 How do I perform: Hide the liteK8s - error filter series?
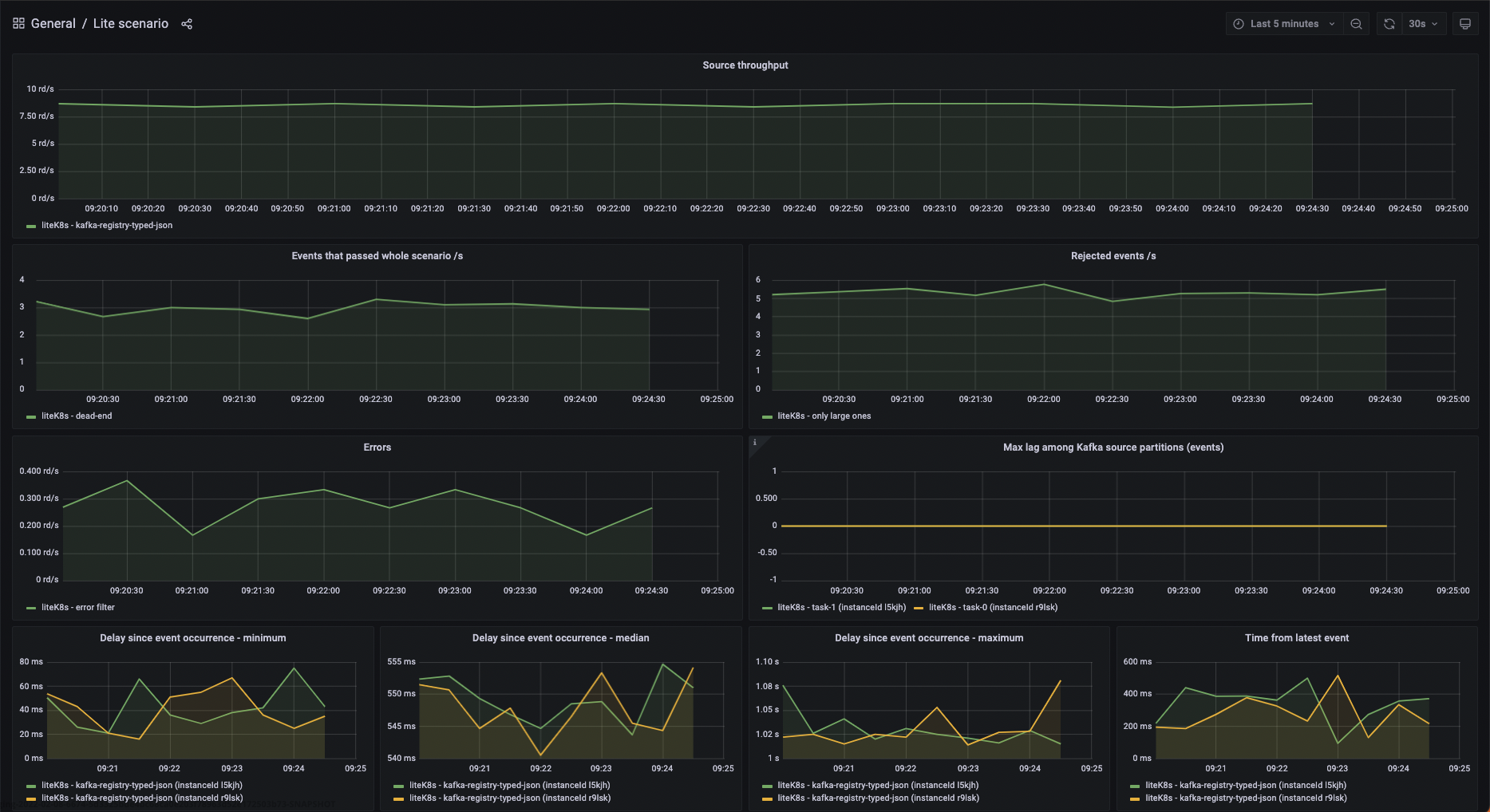[x=79, y=607]
